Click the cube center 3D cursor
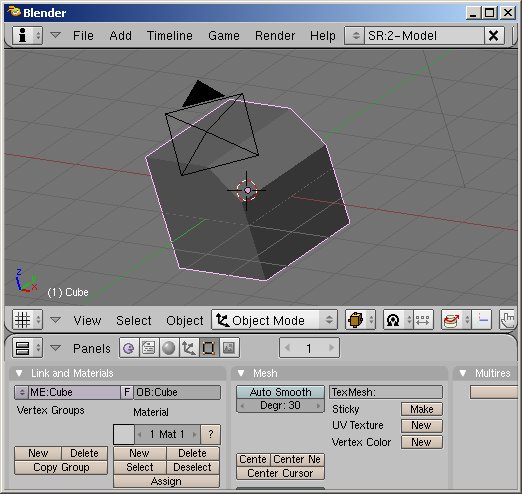This screenshot has height=494, width=522. tap(247, 191)
